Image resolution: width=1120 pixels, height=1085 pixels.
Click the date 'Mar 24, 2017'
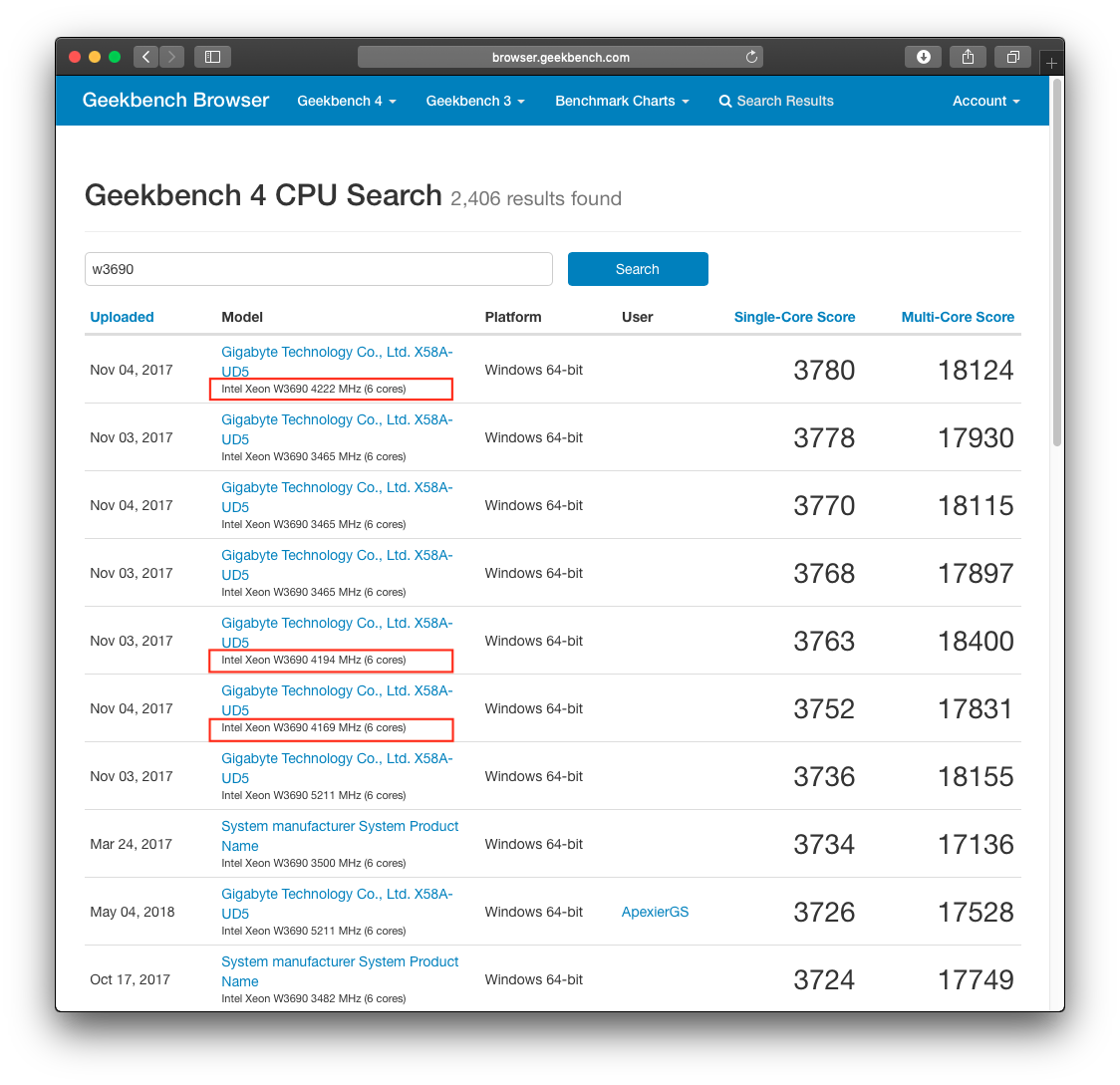[131, 844]
